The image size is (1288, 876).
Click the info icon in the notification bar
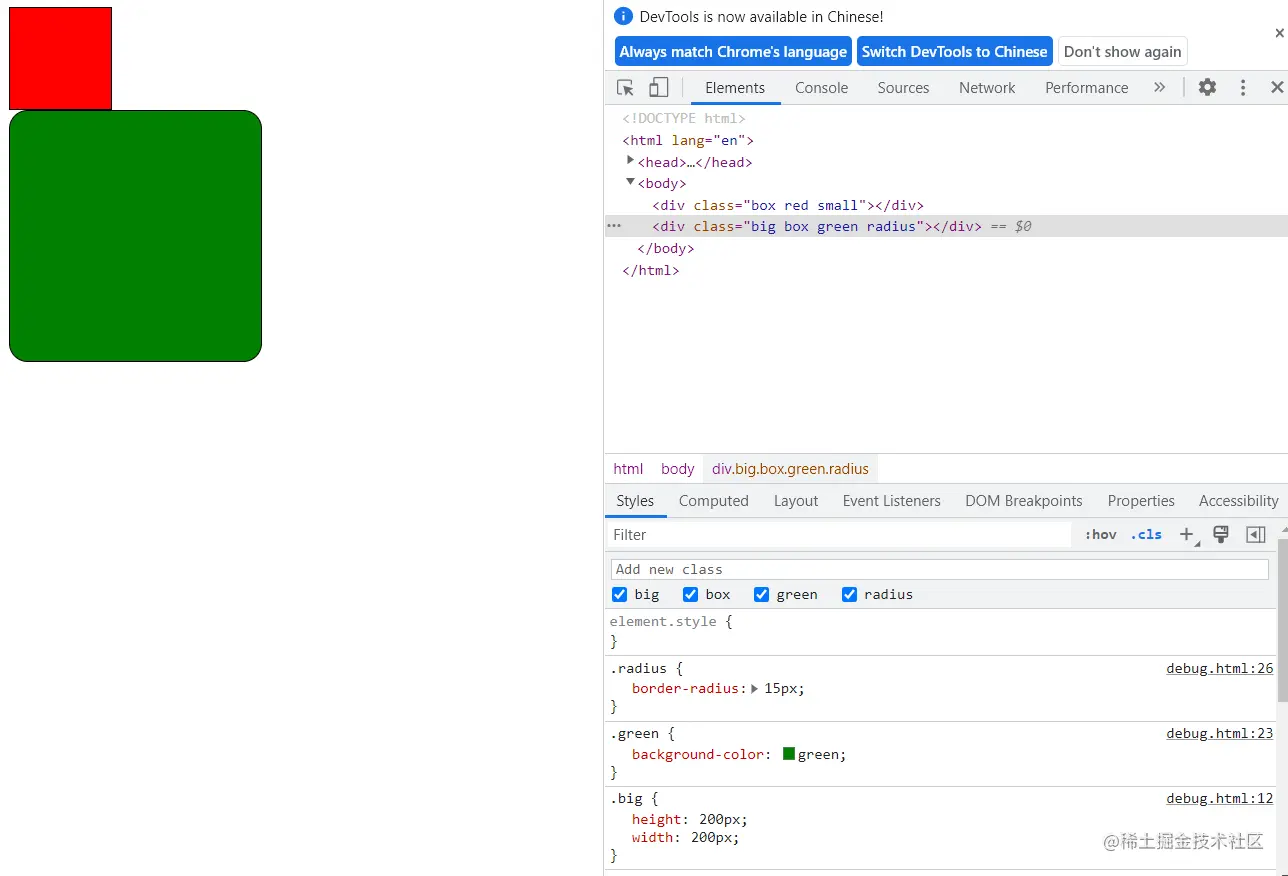click(624, 16)
